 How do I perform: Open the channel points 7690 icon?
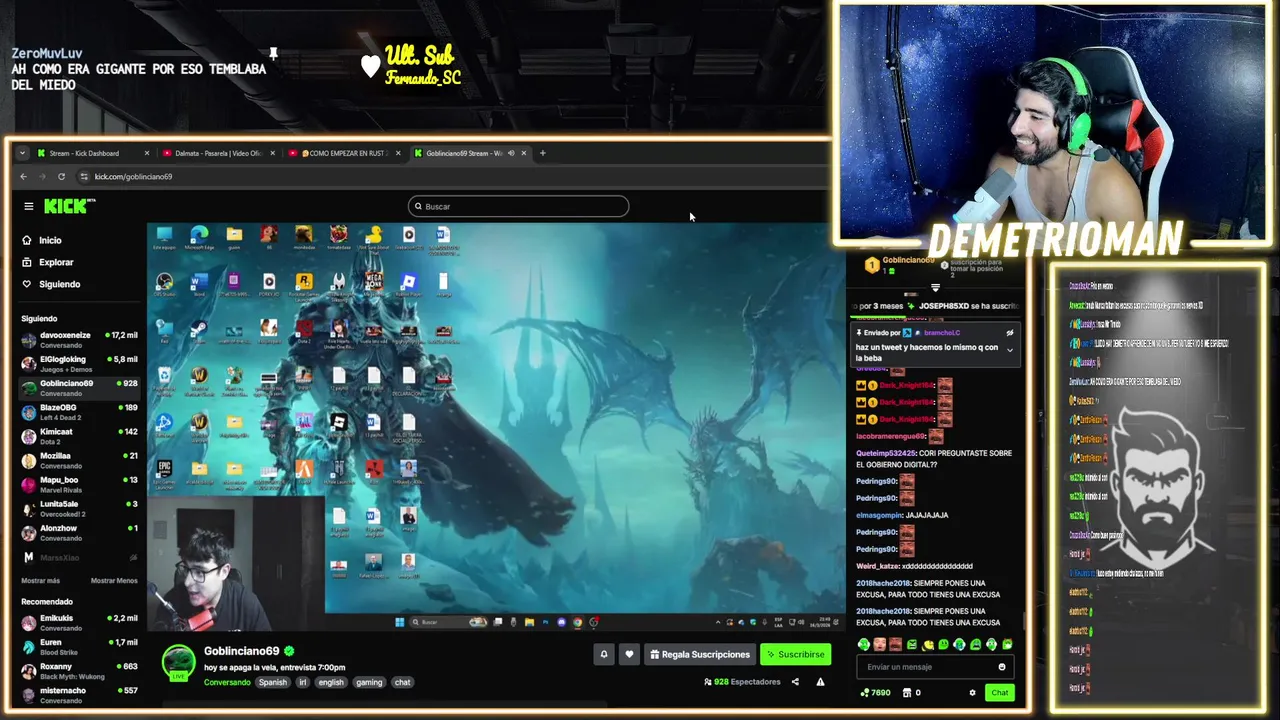pos(864,692)
